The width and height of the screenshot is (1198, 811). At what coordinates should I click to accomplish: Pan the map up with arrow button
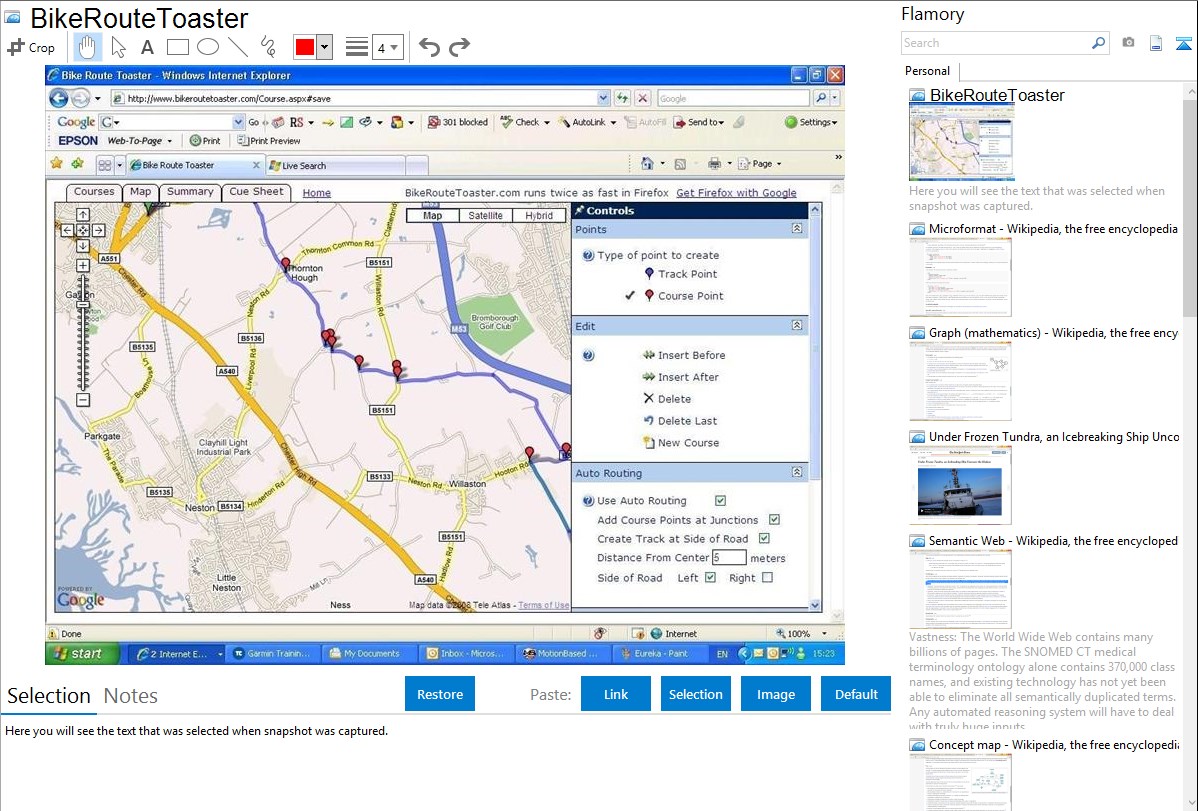(x=83, y=214)
